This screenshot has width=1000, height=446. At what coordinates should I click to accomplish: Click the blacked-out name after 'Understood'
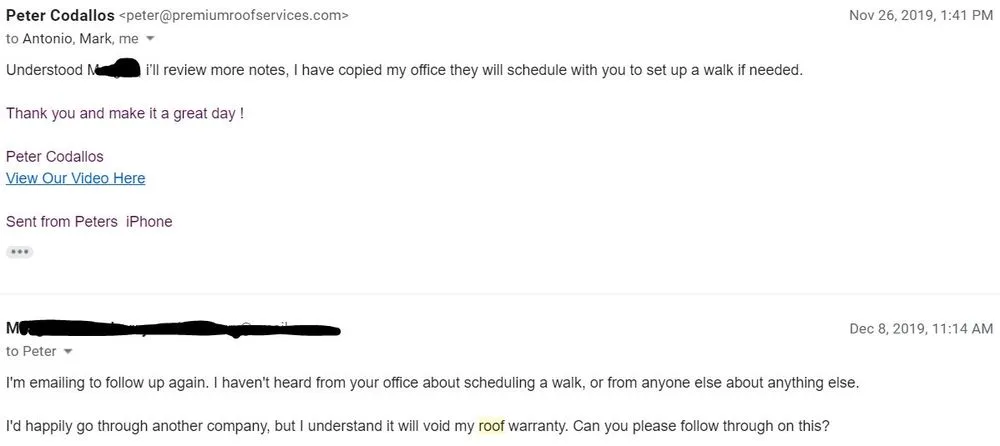coord(115,69)
